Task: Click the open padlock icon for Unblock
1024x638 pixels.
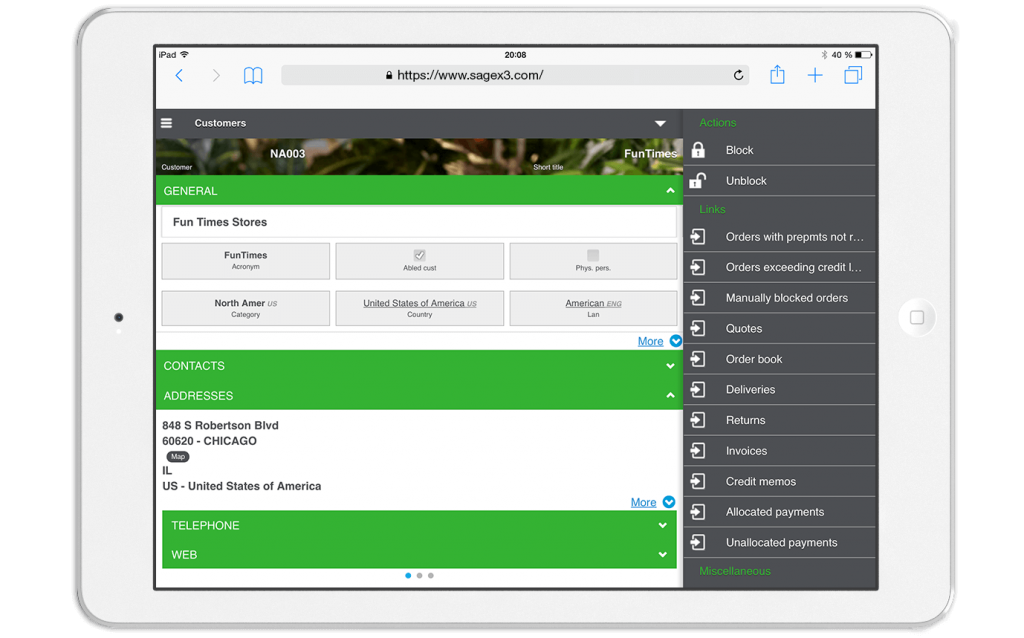Action: pos(698,181)
